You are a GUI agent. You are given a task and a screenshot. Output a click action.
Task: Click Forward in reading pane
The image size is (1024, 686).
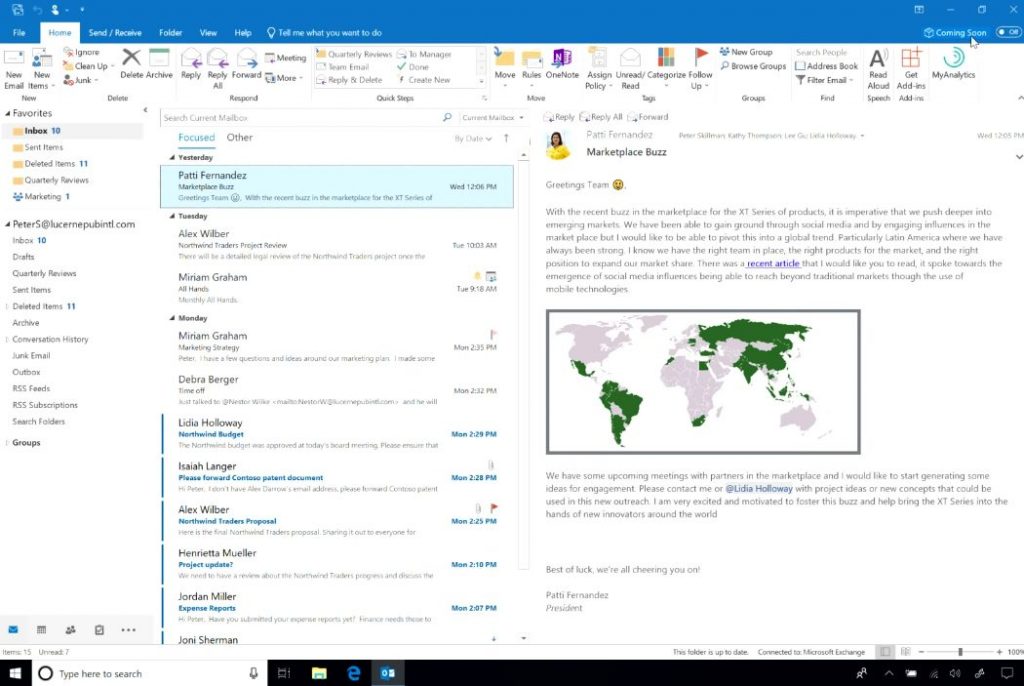pyautogui.click(x=648, y=117)
